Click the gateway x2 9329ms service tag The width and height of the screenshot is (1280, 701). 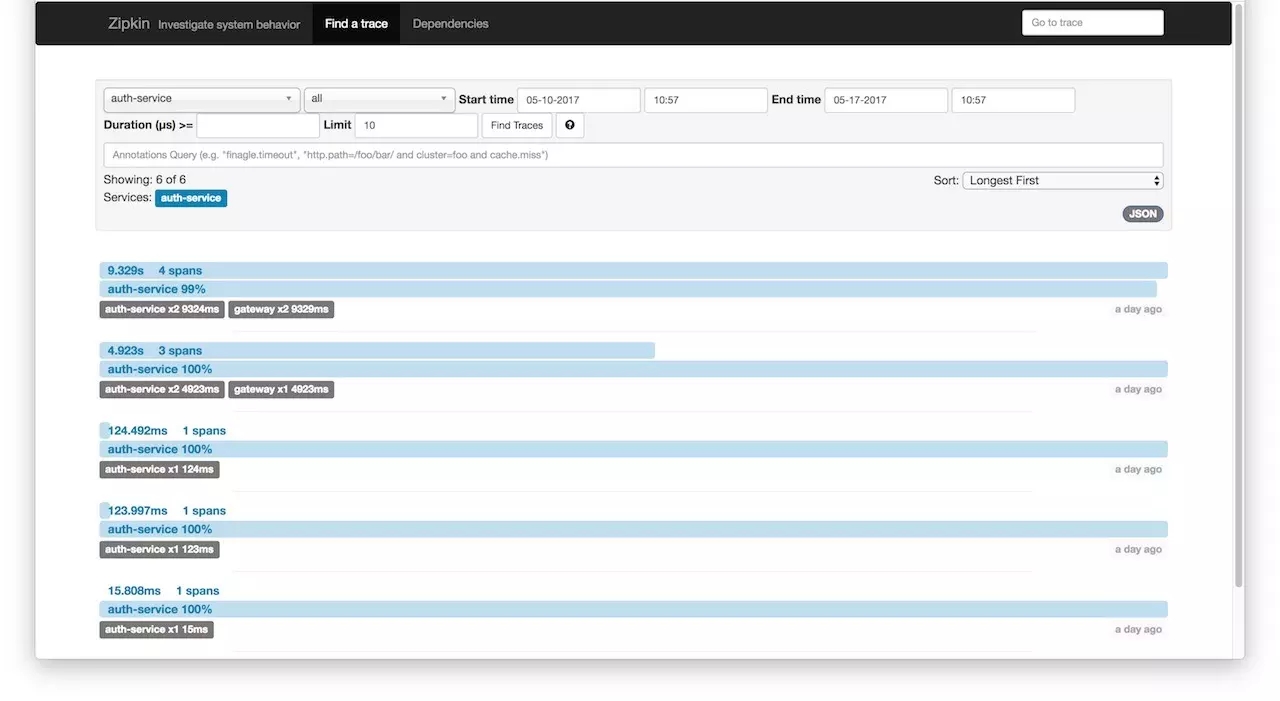(281, 310)
